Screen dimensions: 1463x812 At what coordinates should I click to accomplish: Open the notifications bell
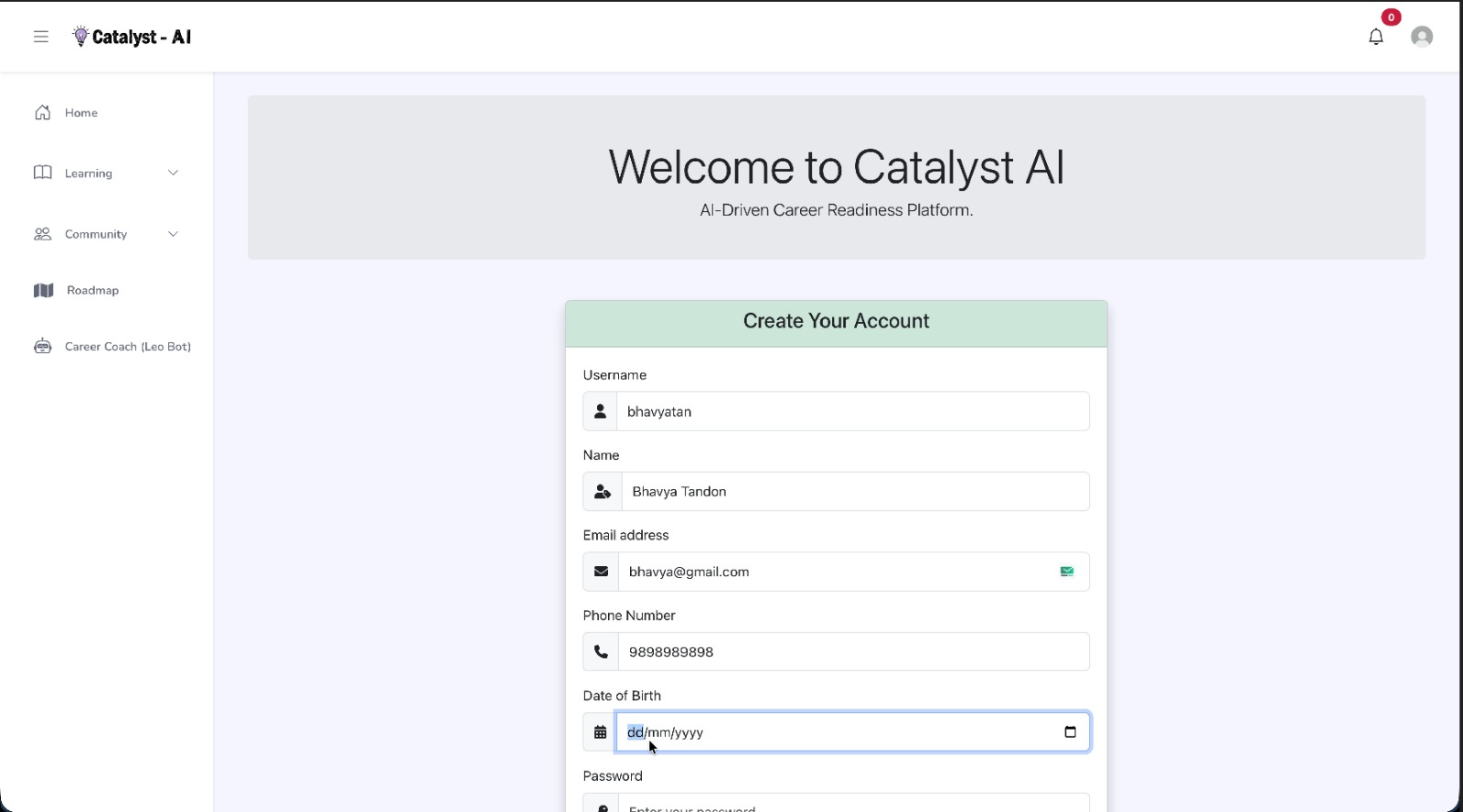(x=1375, y=37)
